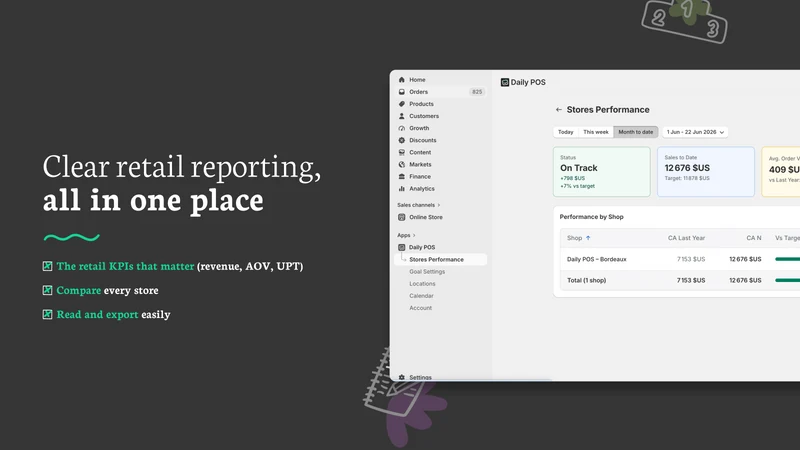Click the Customers person icon

(402, 116)
